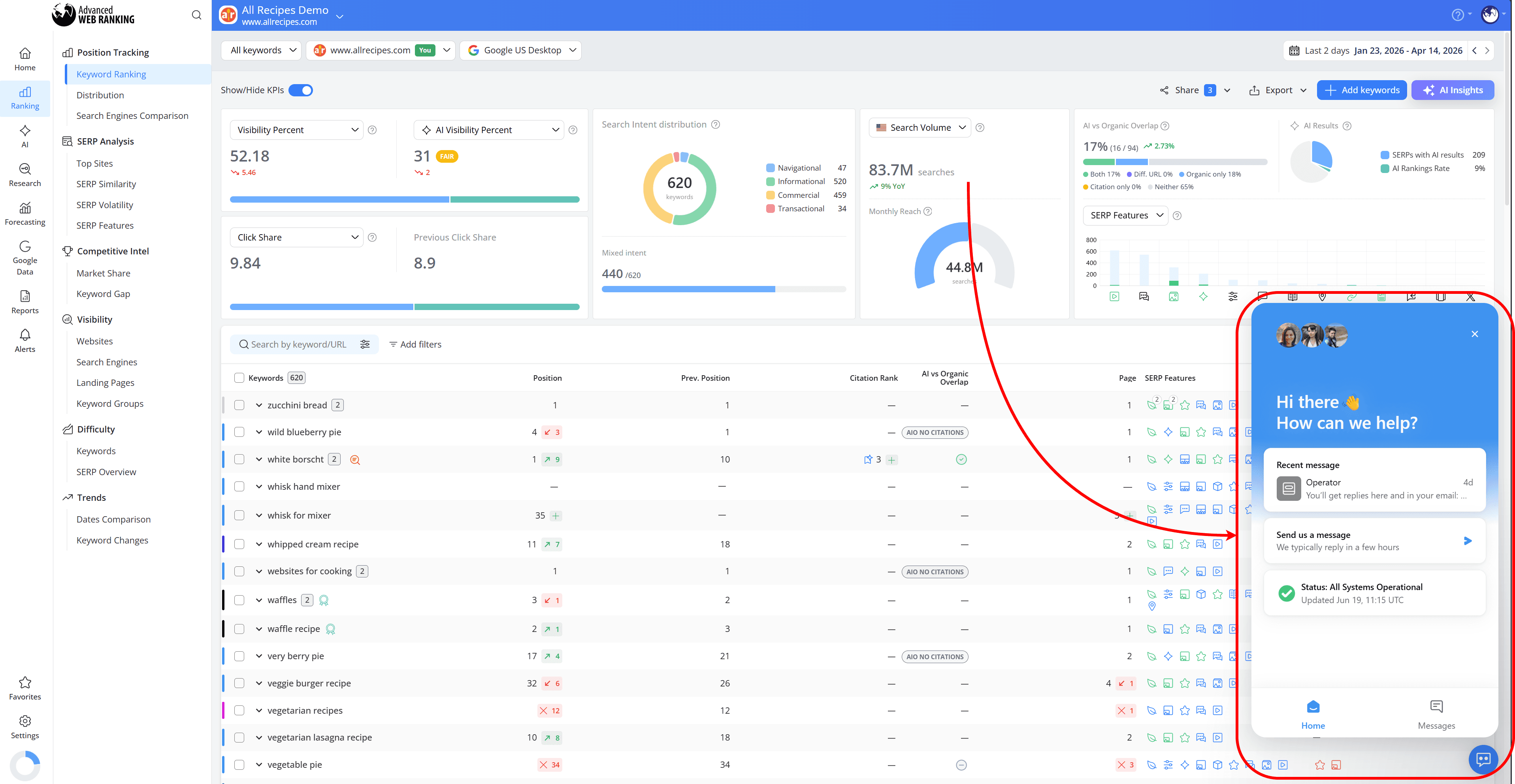Open the Visibility Percent KPI dropdown
The image size is (1515, 784).
tap(296, 130)
